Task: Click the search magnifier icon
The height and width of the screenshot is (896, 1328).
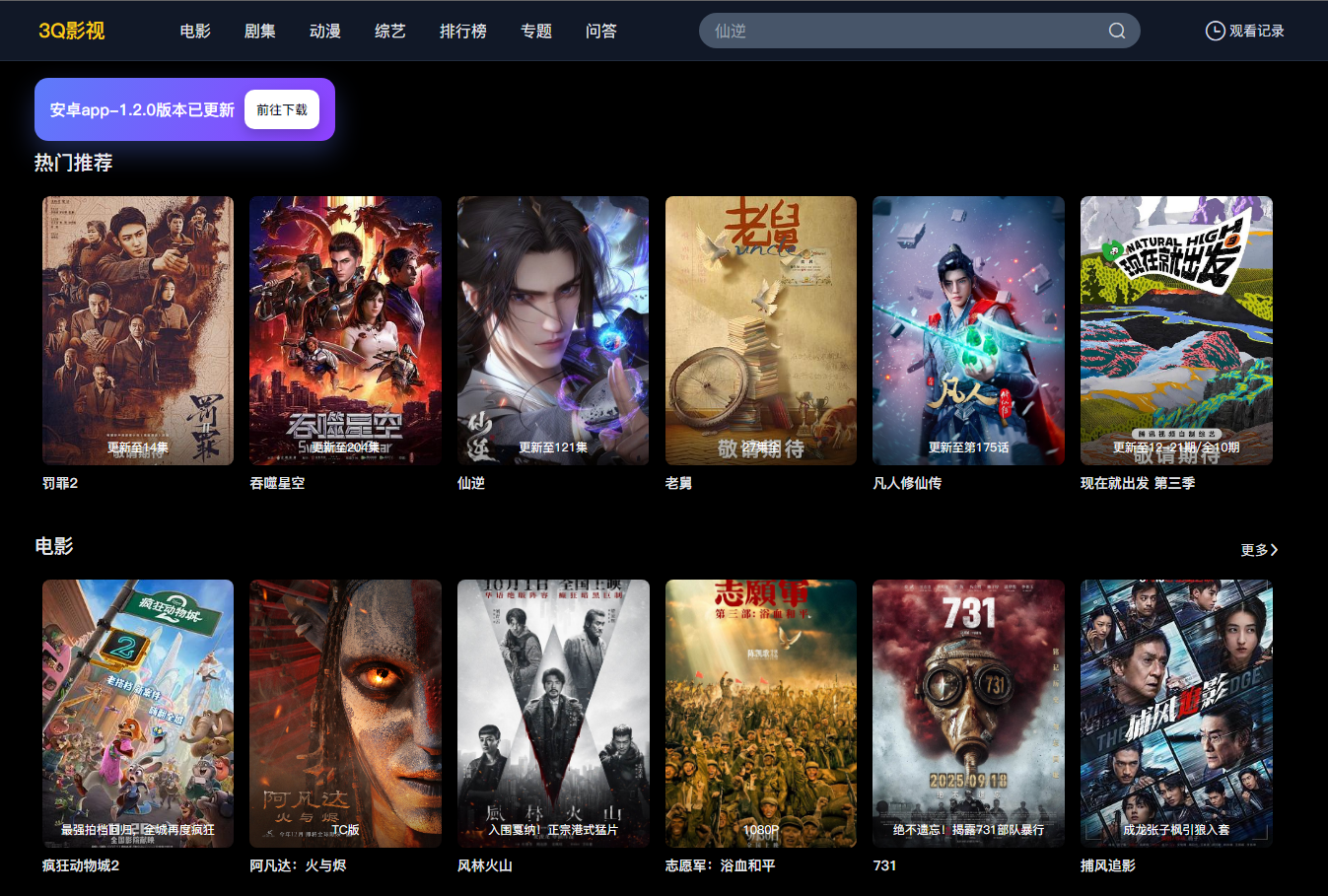Action: point(1116,31)
